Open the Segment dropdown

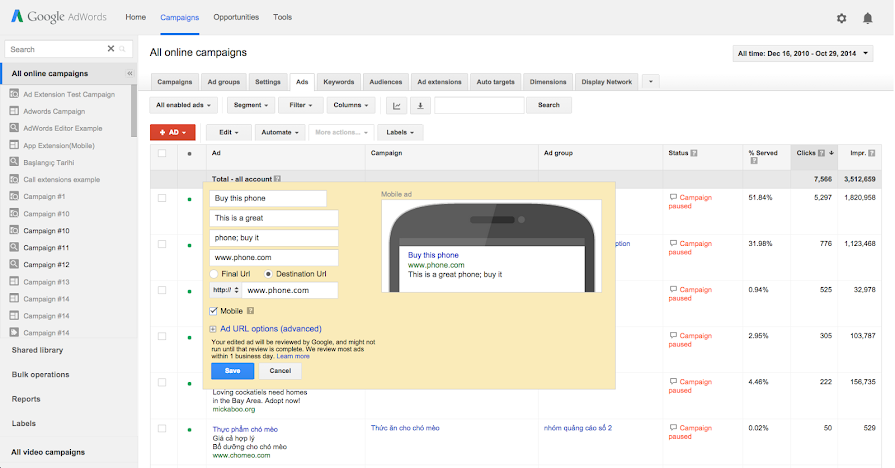(251, 105)
